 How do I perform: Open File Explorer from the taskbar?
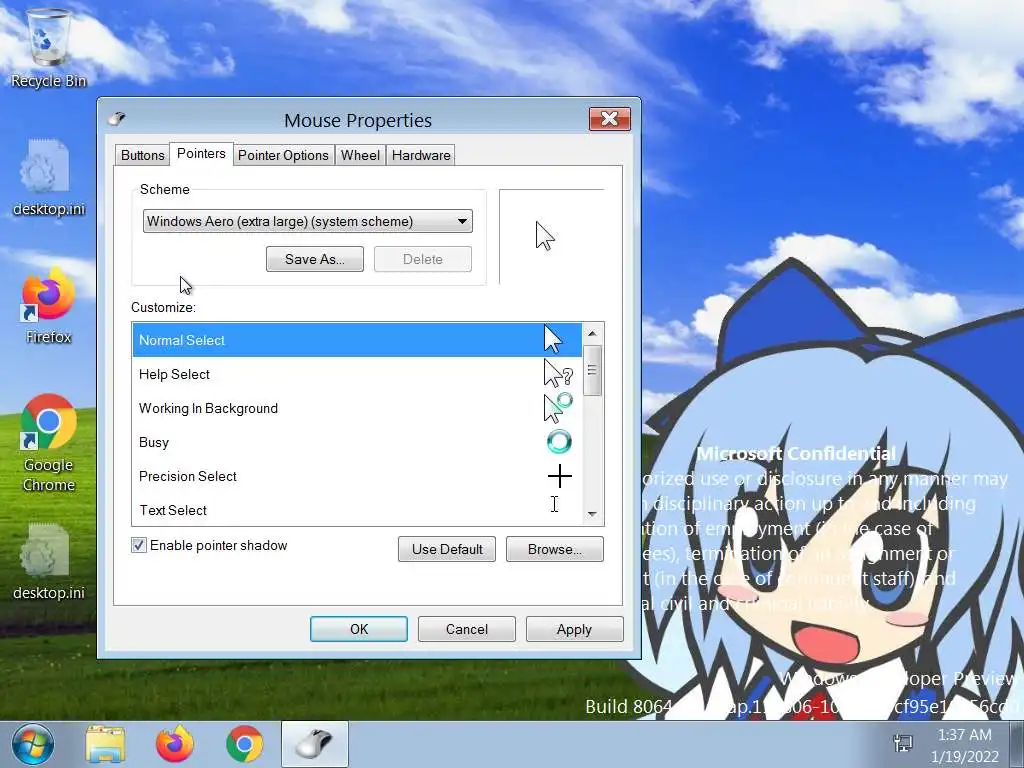pyautogui.click(x=105, y=744)
